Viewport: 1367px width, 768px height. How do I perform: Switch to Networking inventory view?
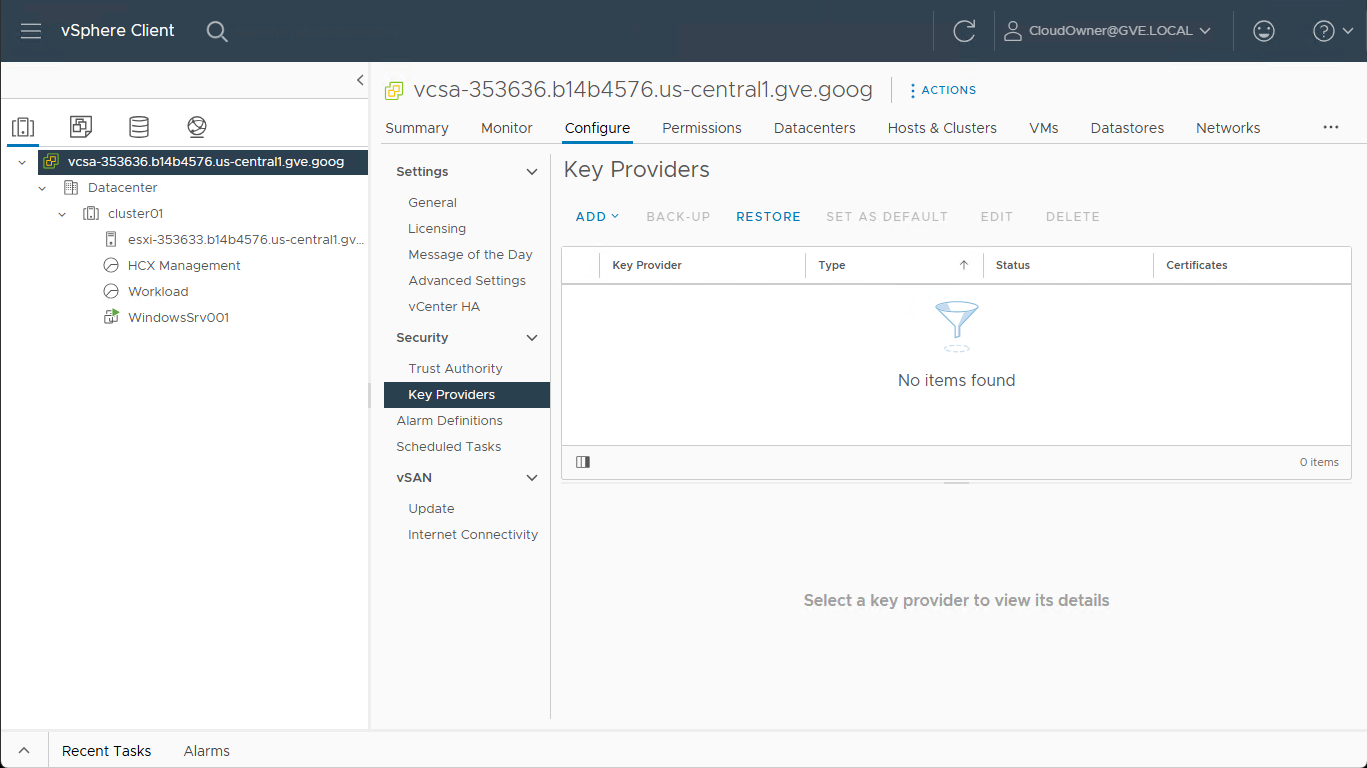pyautogui.click(x=197, y=126)
